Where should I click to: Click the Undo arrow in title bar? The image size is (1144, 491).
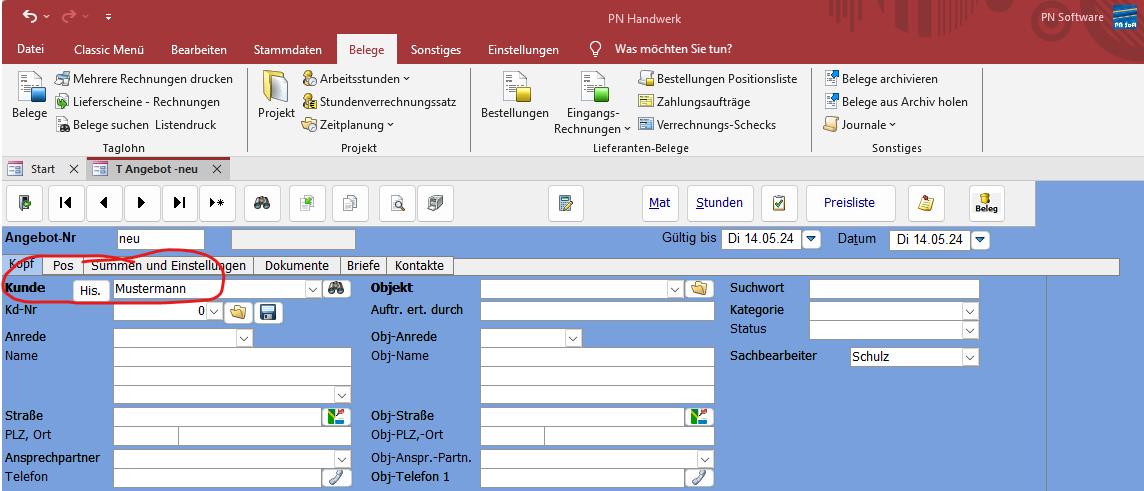(30, 15)
